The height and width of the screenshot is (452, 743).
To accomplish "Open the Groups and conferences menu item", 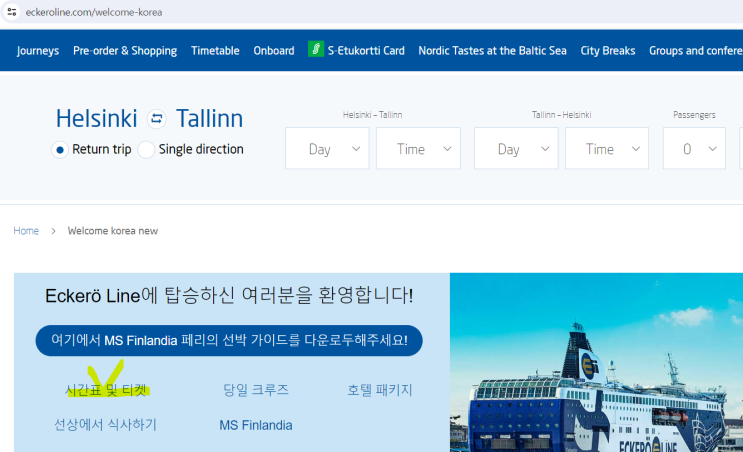I will (x=696, y=51).
